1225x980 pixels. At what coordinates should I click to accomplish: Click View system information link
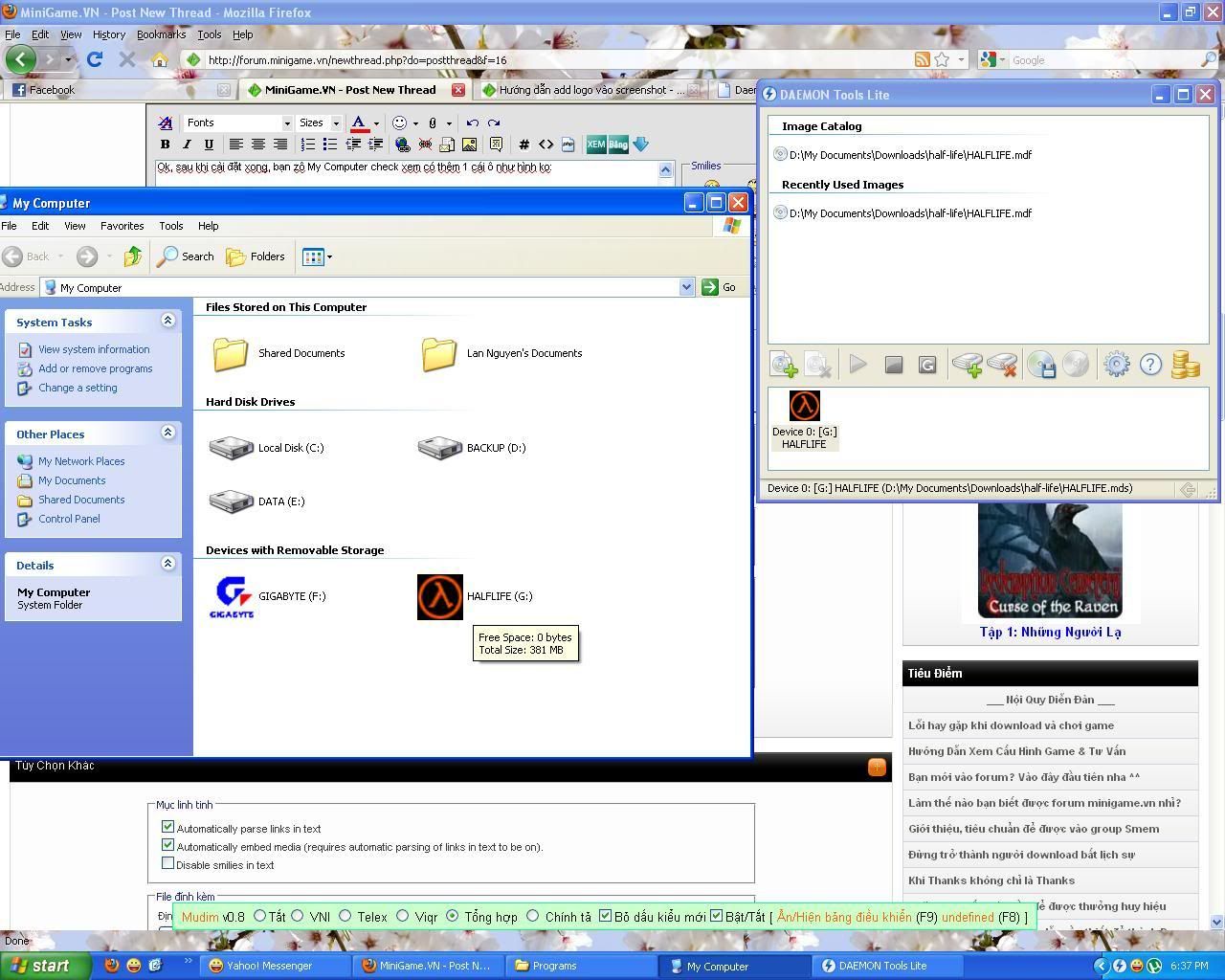(x=94, y=349)
